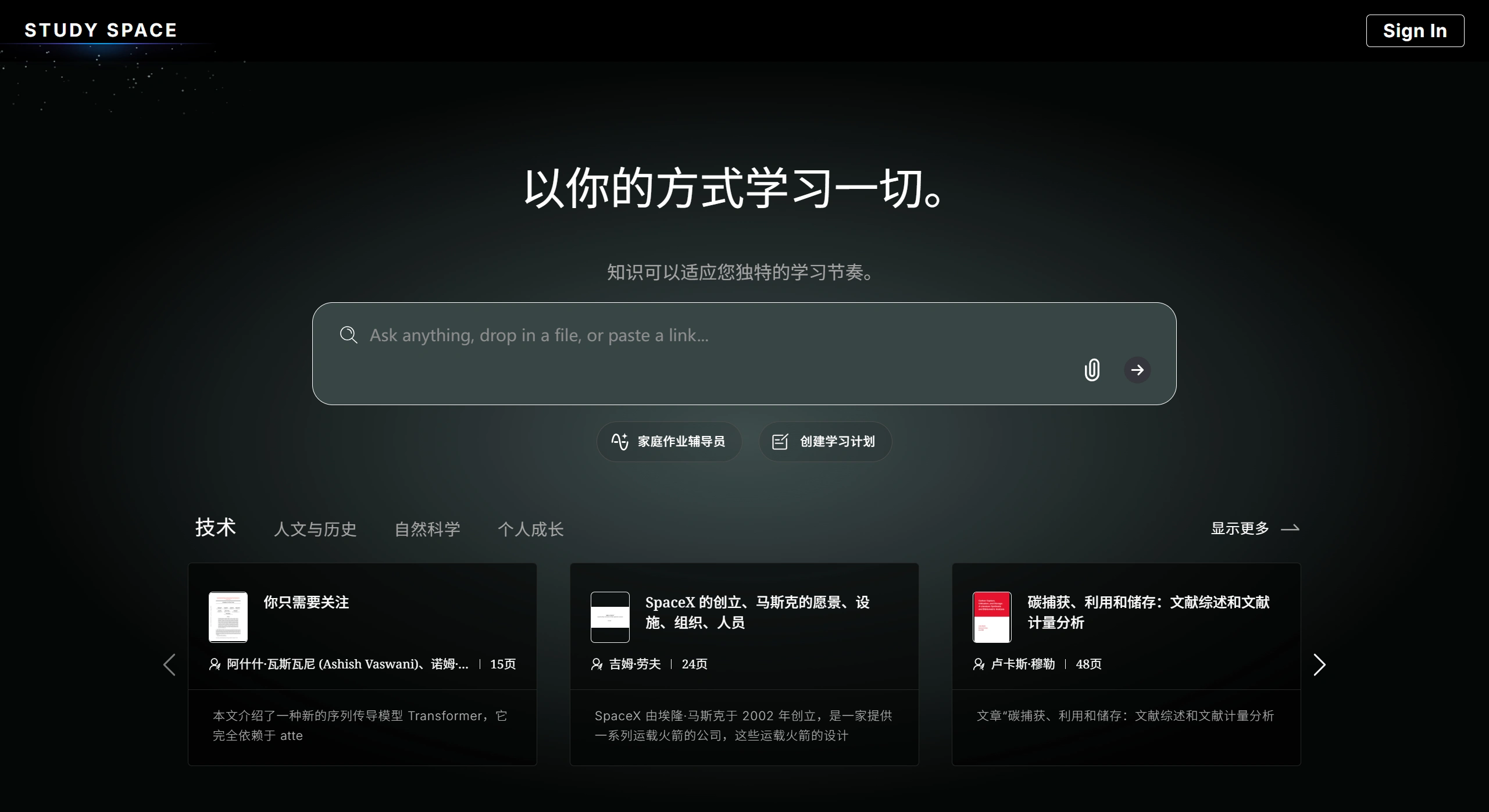This screenshot has height=812, width=1489.
Task: Select the 个人成长 category
Action: (x=531, y=529)
